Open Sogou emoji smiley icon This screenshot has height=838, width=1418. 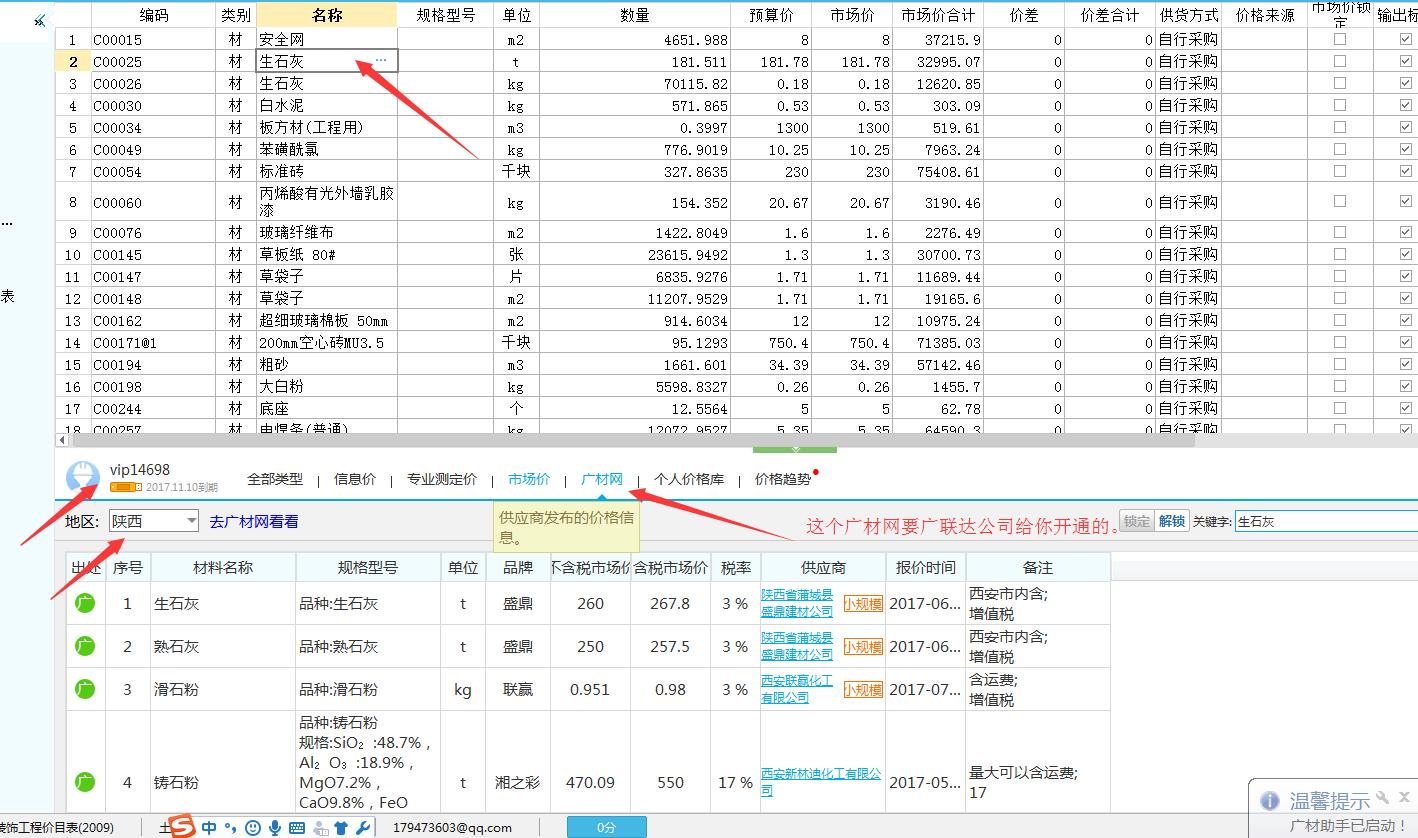253,827
